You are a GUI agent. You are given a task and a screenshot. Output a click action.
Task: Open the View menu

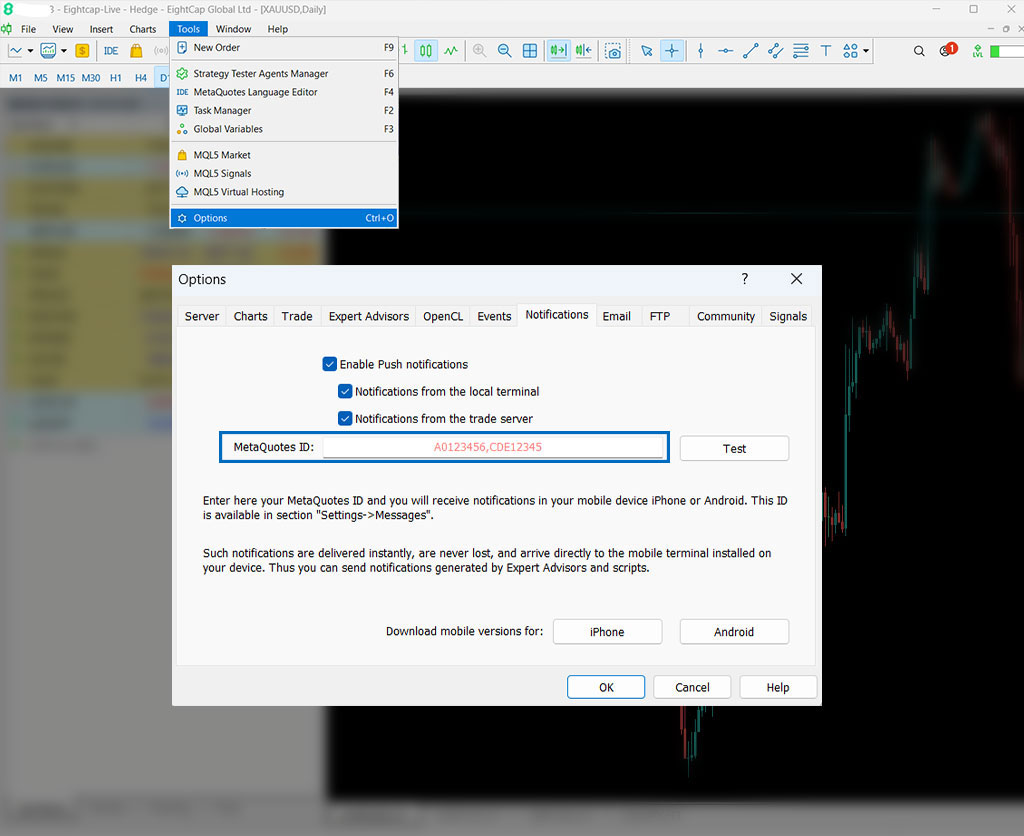coord(63,29)
